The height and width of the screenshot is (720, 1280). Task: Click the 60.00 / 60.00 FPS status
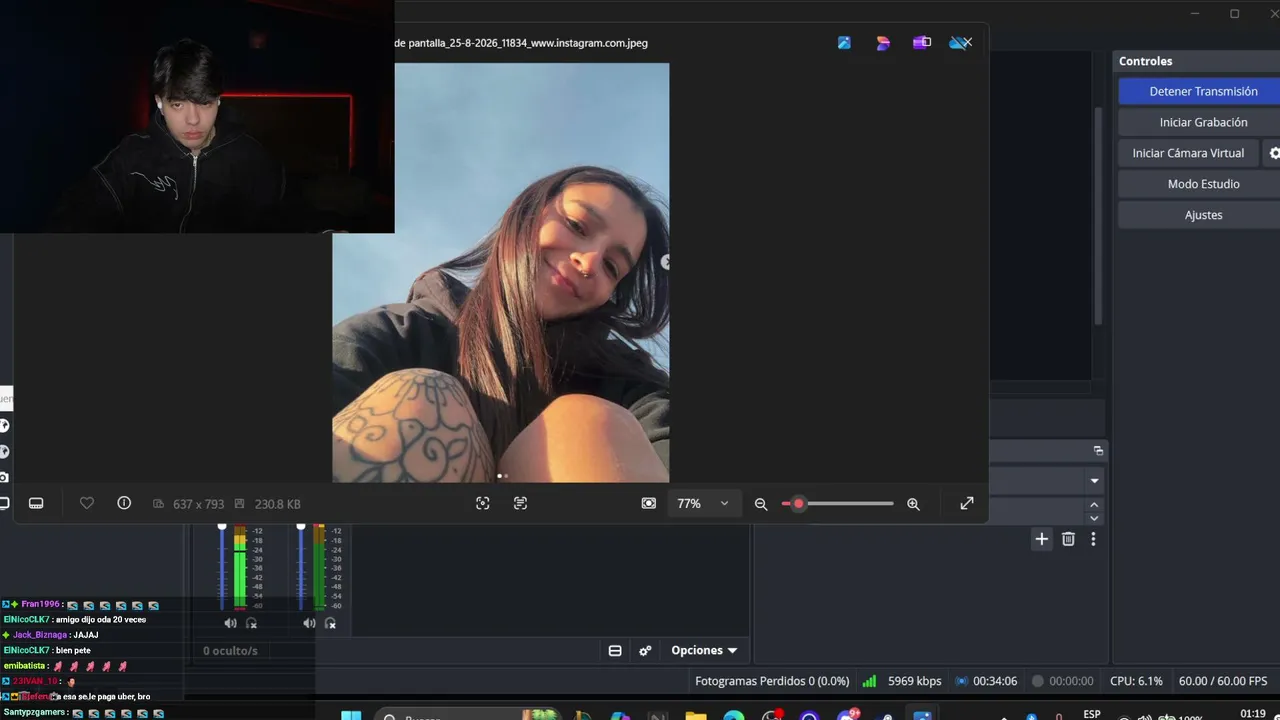tap(1223, 681)
